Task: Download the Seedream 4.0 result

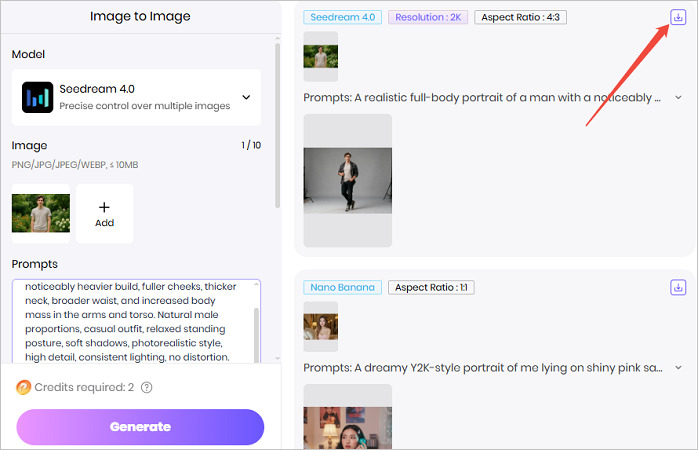Action: [x=678, y=17]
